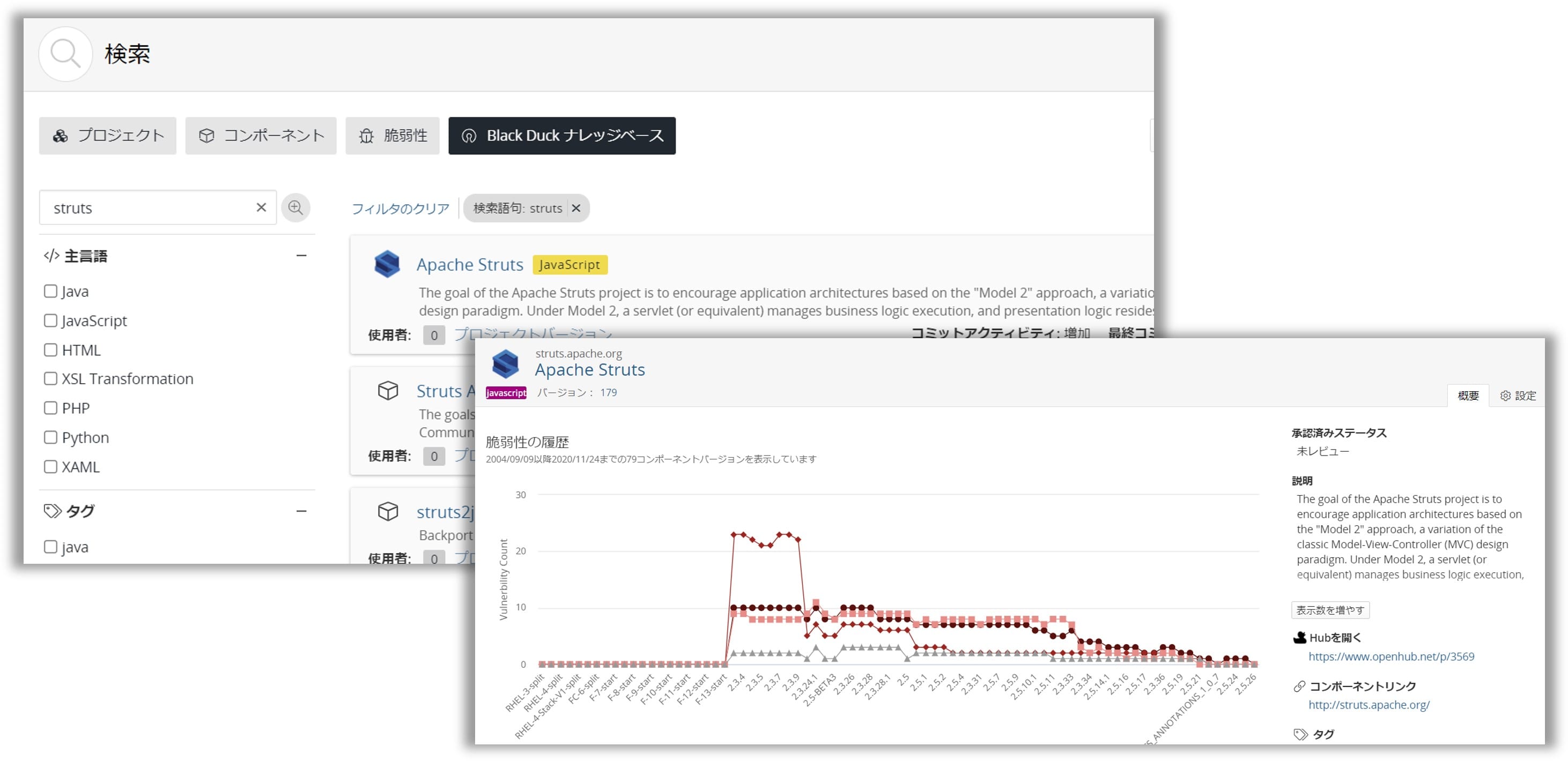Viewport: 1568px width, 761px height.
Task: Click the large search magnifier icon in header
Action: click(x=65, y=54)
